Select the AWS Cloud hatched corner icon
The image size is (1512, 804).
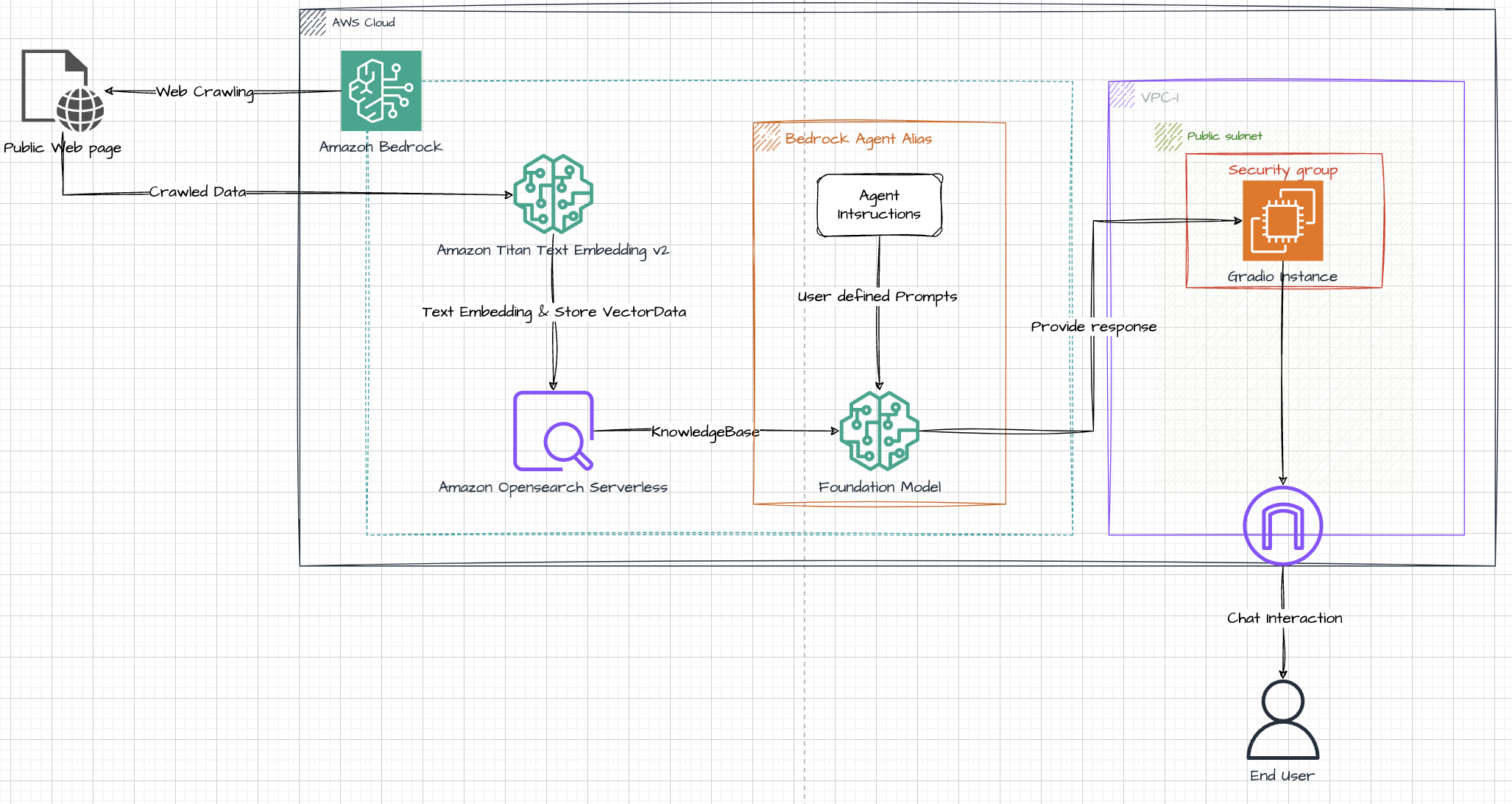(x=313, y=23)
